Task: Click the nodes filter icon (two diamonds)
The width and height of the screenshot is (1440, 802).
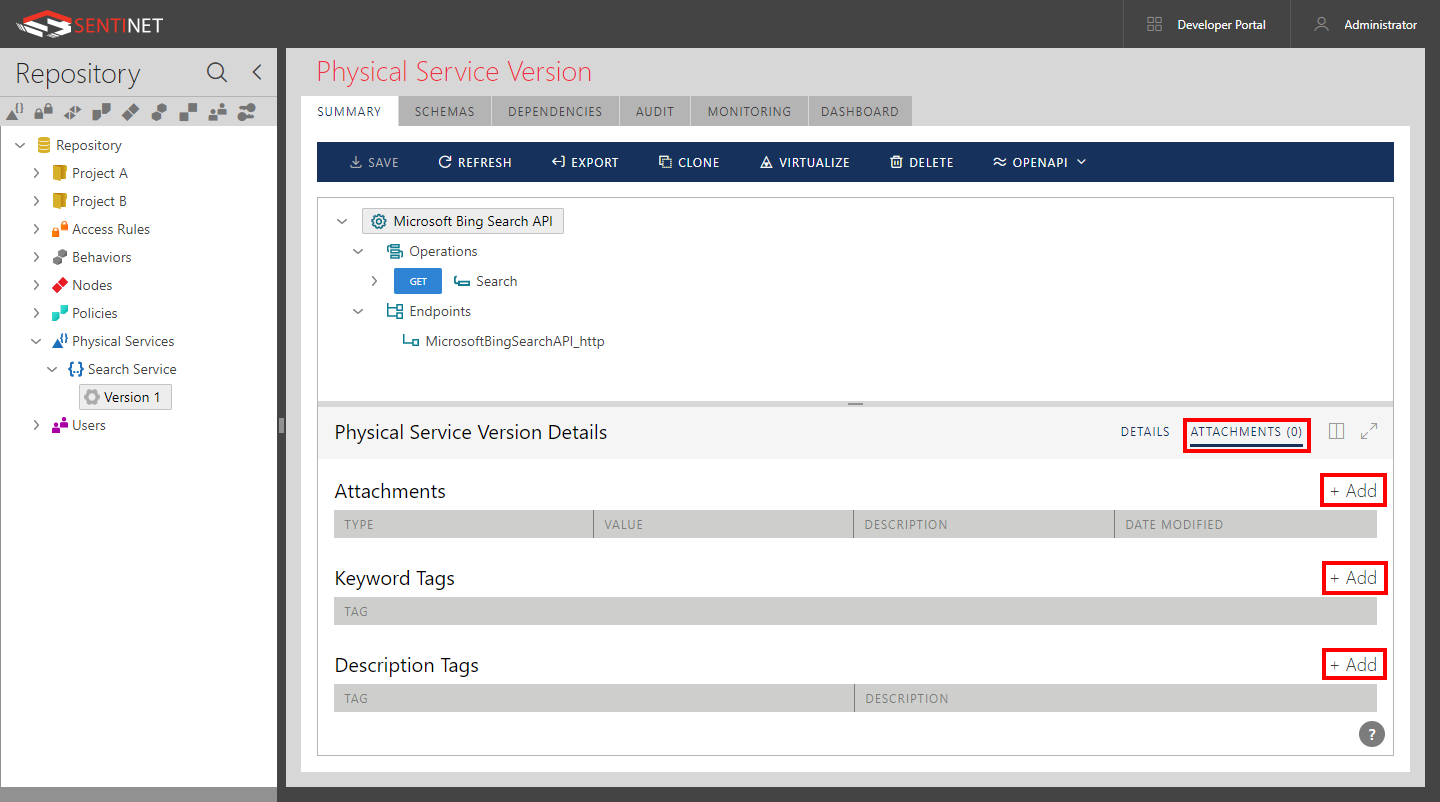Action: point(131,111)
